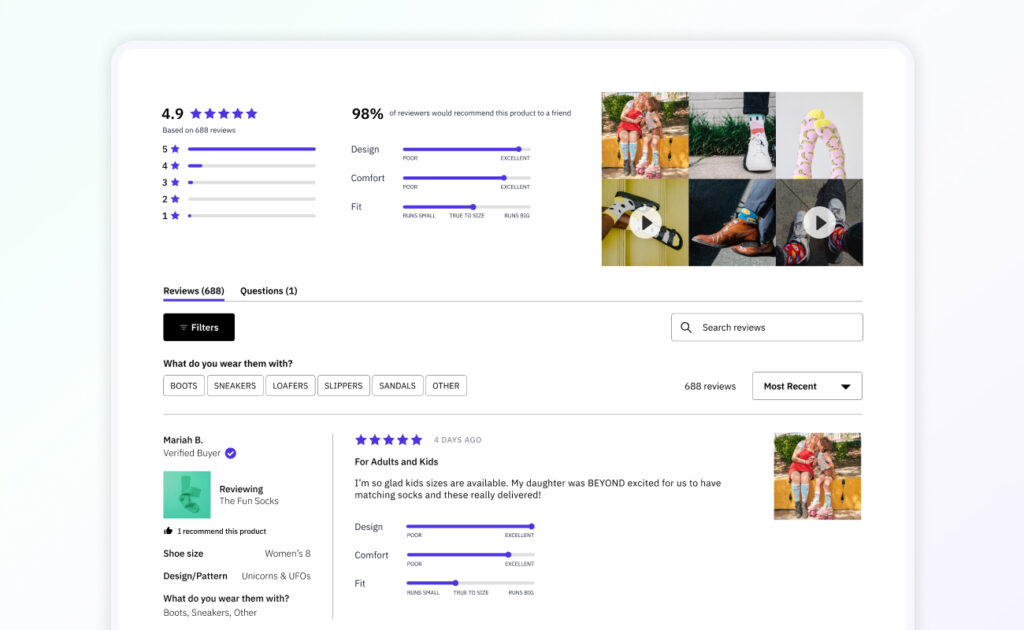Click the Comfort slider in Mariah's review
The image size is (1024, 630).
(x=470, y=555)
